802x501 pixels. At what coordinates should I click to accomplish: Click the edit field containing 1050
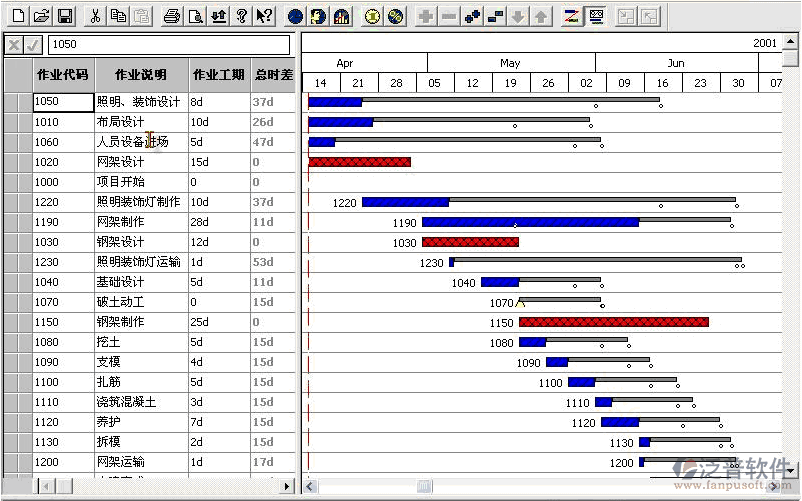point(168,45)
